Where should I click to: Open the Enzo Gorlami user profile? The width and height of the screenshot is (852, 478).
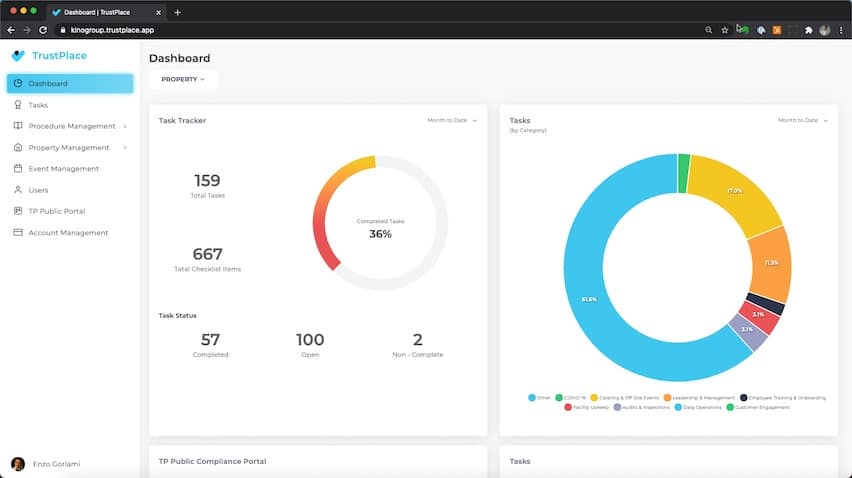[55, 464]
